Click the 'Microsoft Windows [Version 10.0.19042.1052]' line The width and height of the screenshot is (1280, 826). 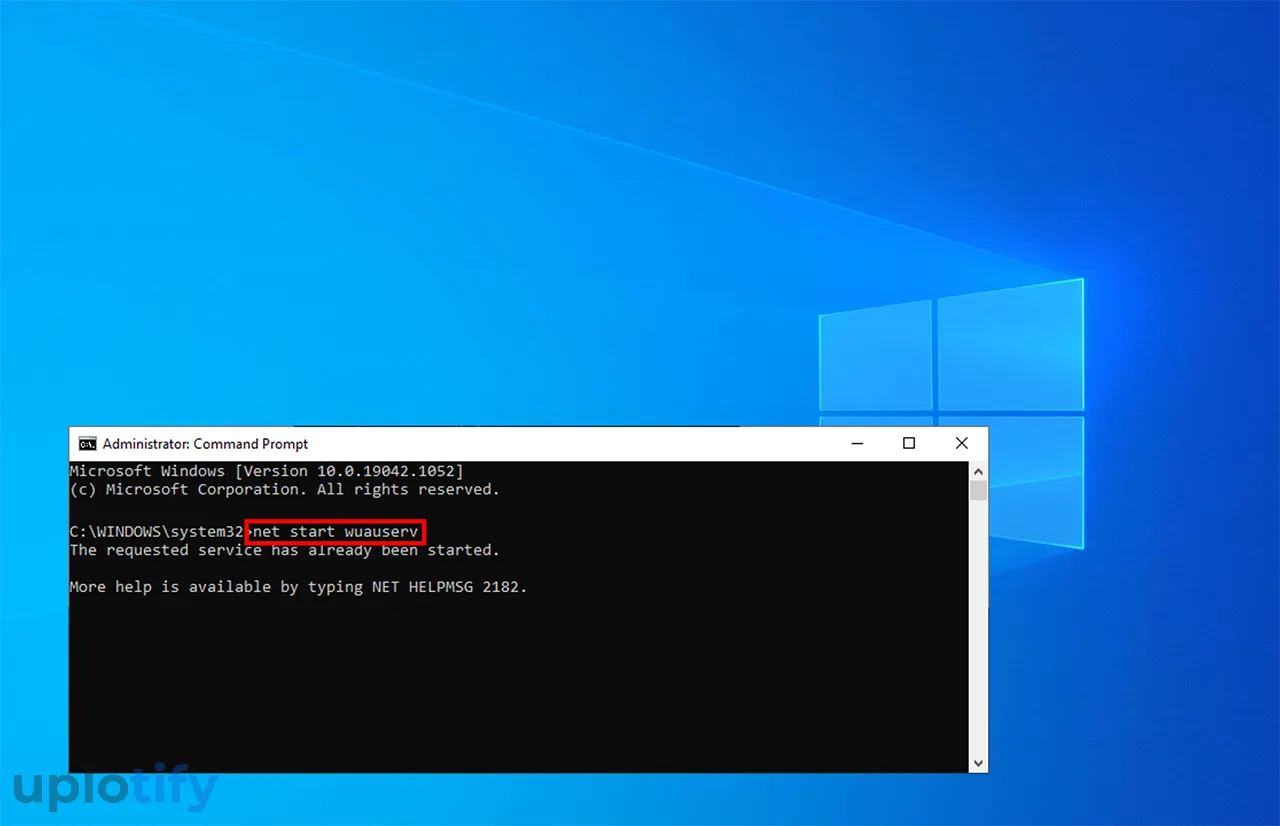[267, 471]
